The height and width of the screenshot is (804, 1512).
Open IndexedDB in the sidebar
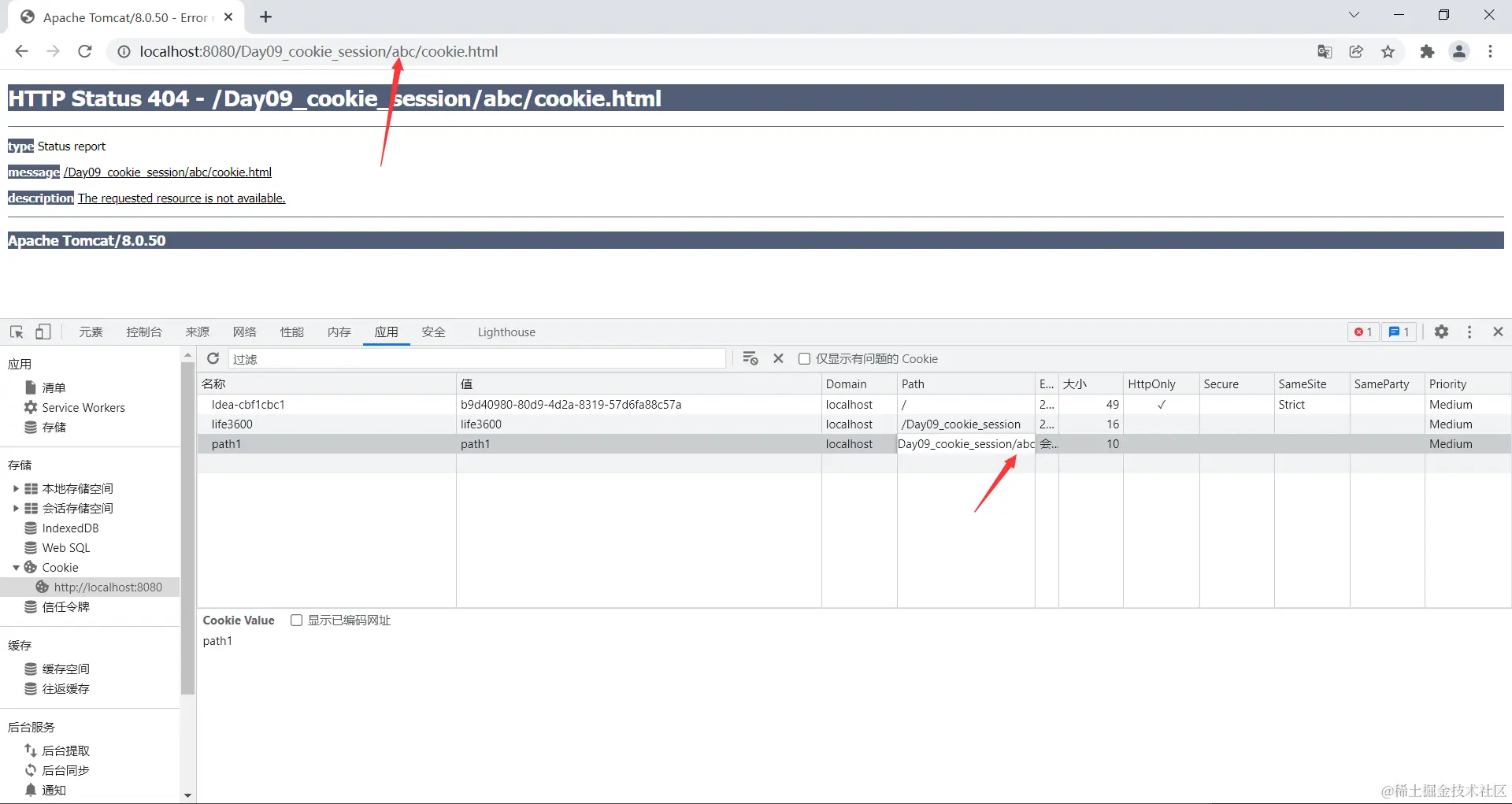pos(70,528)
